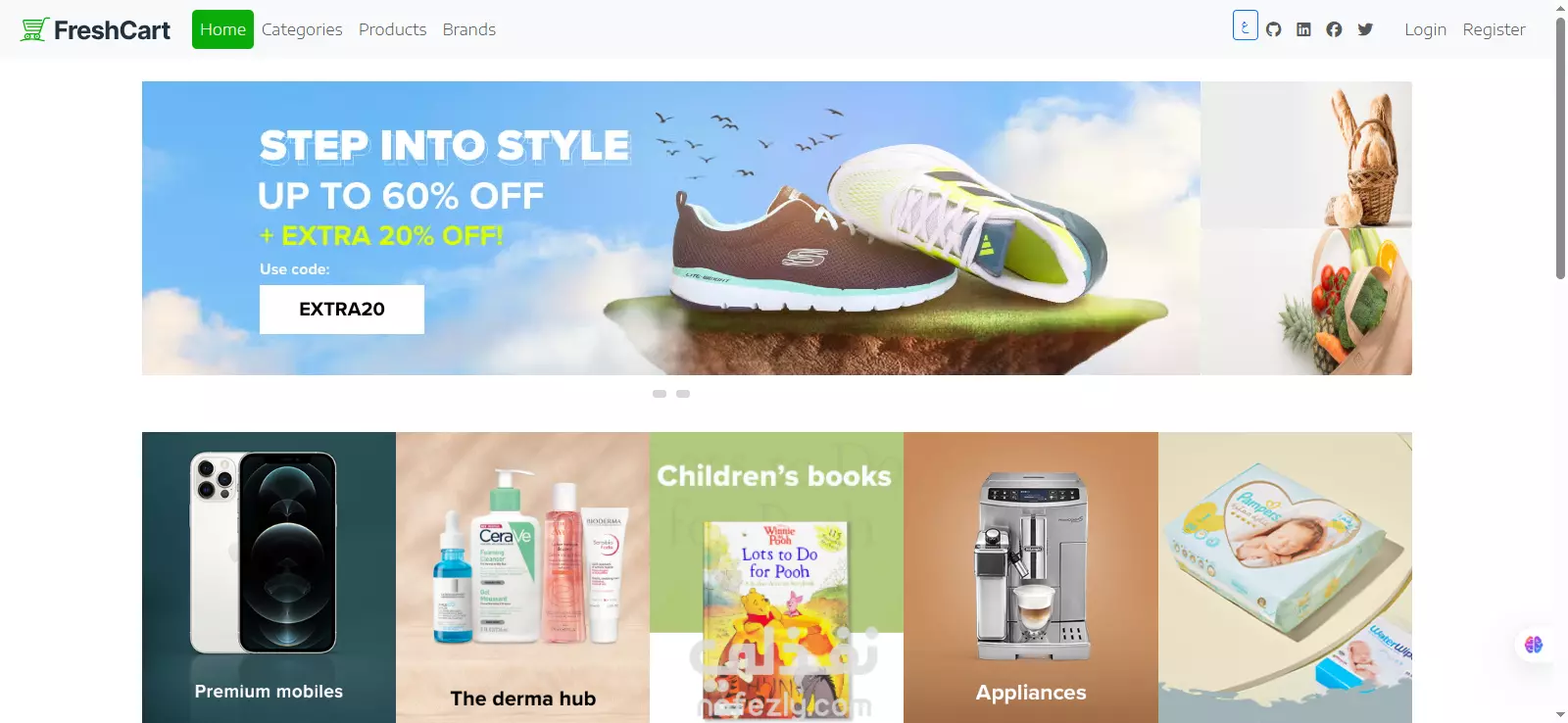Image resolution: width=1568 pixels, height=723 pixels.
Task: Click the Register link
Action: 1494,29
